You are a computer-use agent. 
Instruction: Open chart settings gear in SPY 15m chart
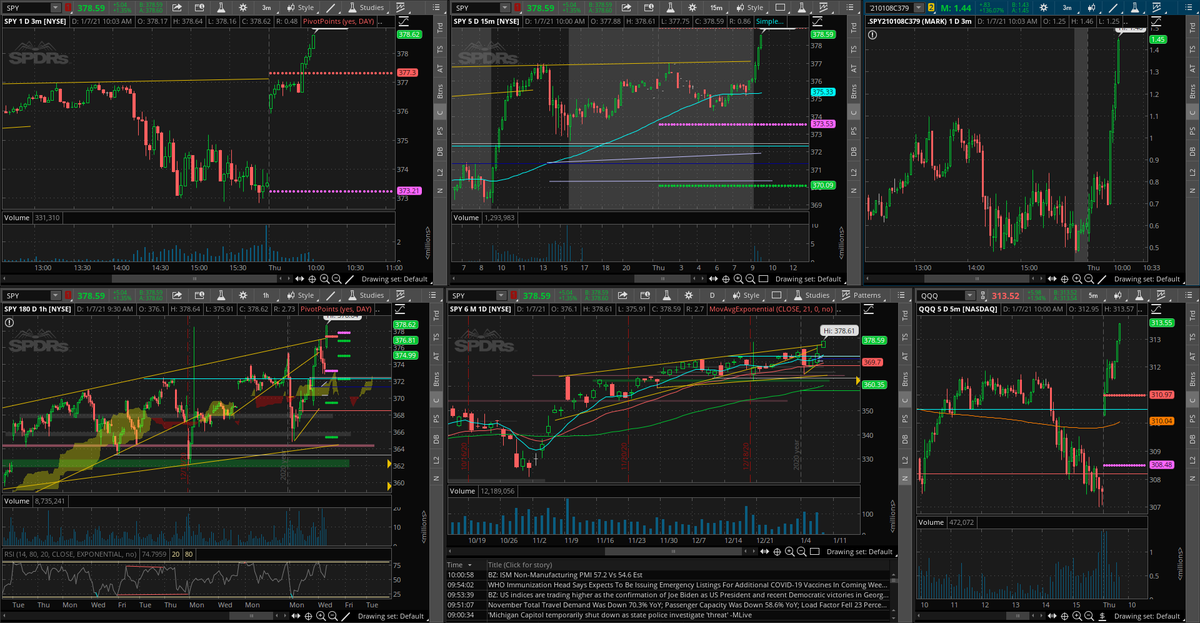click(692, 7)
